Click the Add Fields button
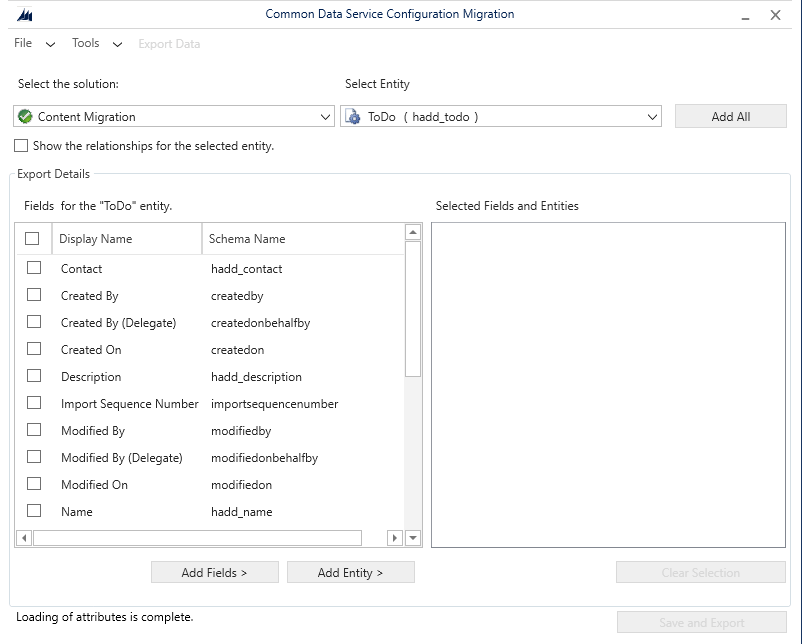The width and height of the screenshot is (802, 644). (x=214, y=573)
